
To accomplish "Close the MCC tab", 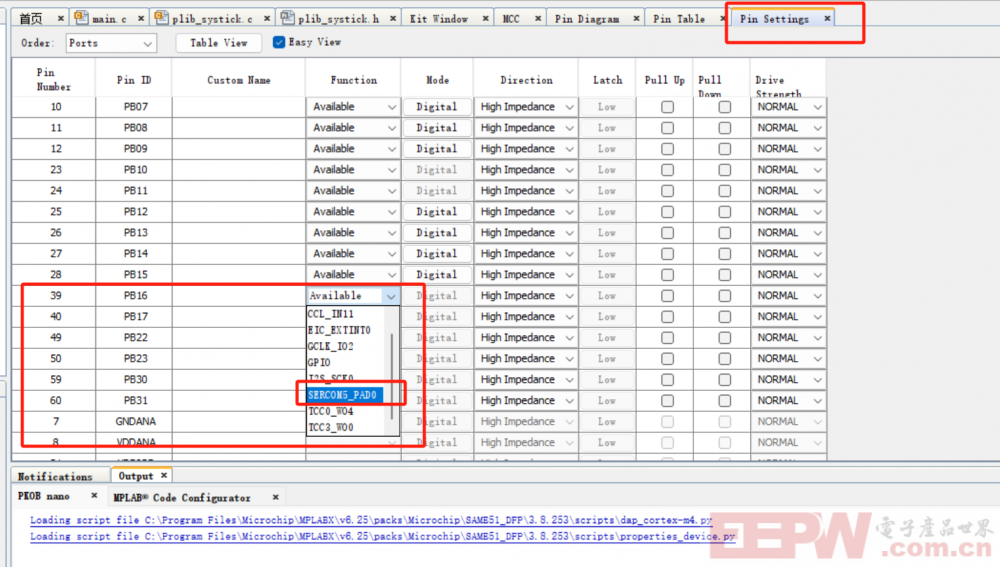I will pos(538,18).
